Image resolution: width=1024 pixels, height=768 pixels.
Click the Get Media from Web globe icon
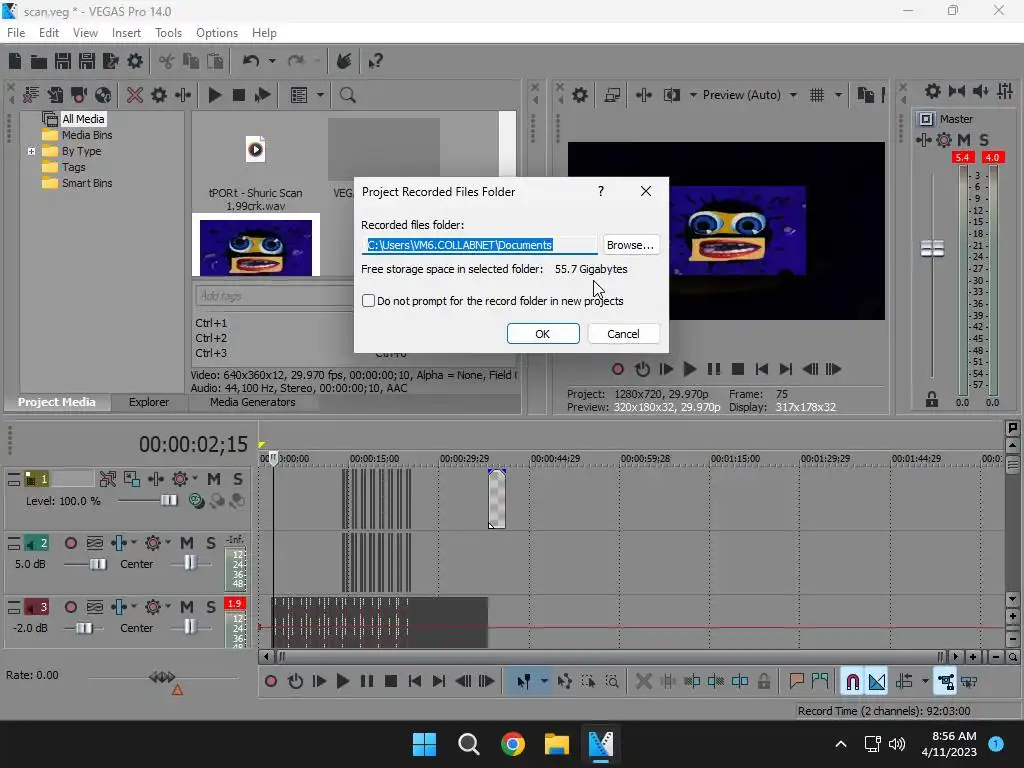point(103,95)
